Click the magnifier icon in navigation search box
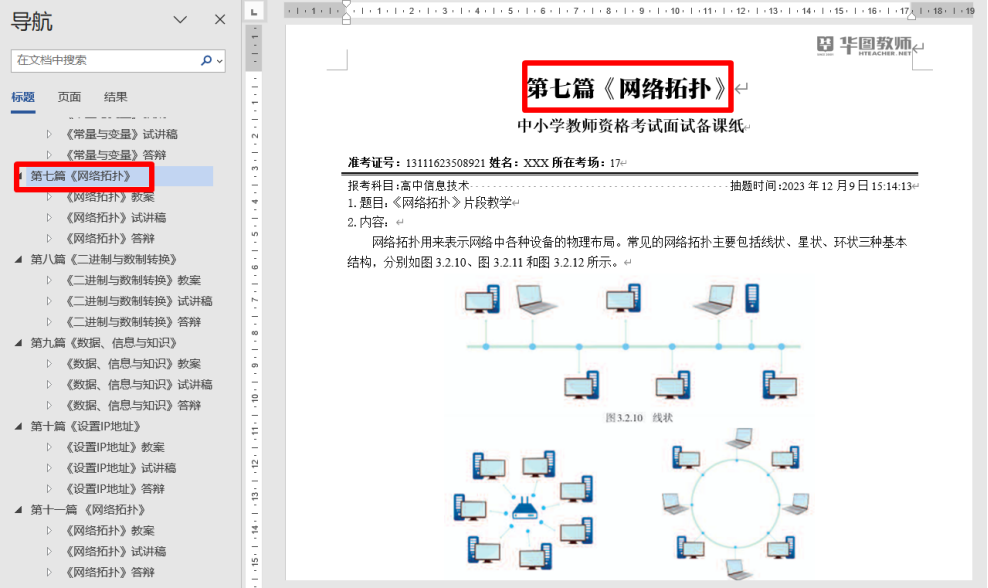 pos(206,60)
